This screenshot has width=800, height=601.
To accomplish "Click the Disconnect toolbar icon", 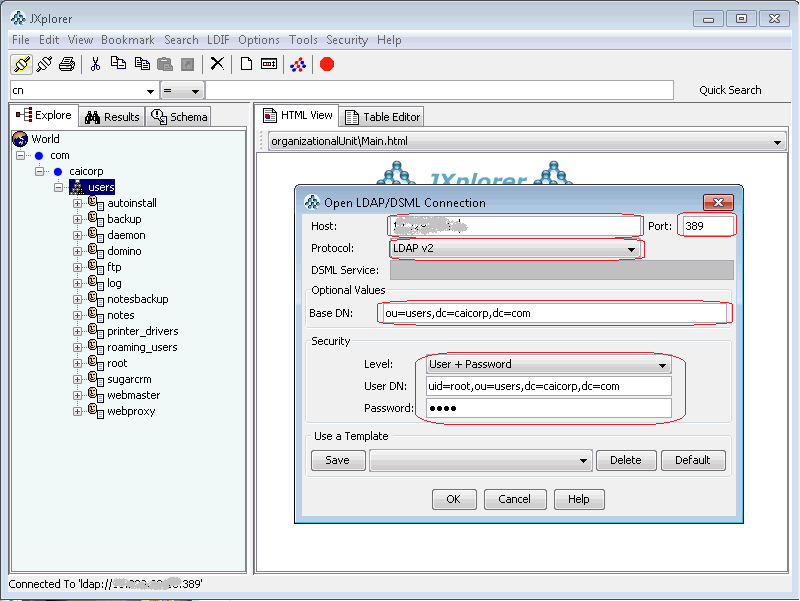I will pyautogui.click(x=44, y=64).
